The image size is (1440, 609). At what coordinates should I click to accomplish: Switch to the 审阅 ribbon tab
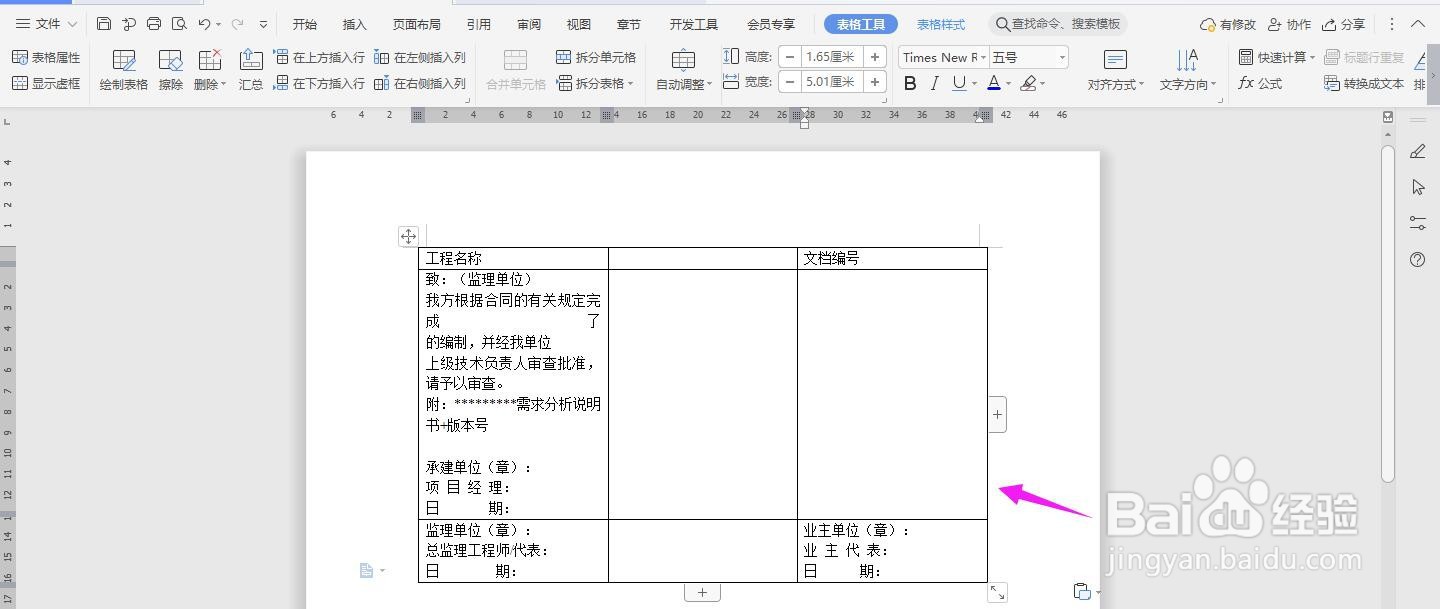(528, 23)
